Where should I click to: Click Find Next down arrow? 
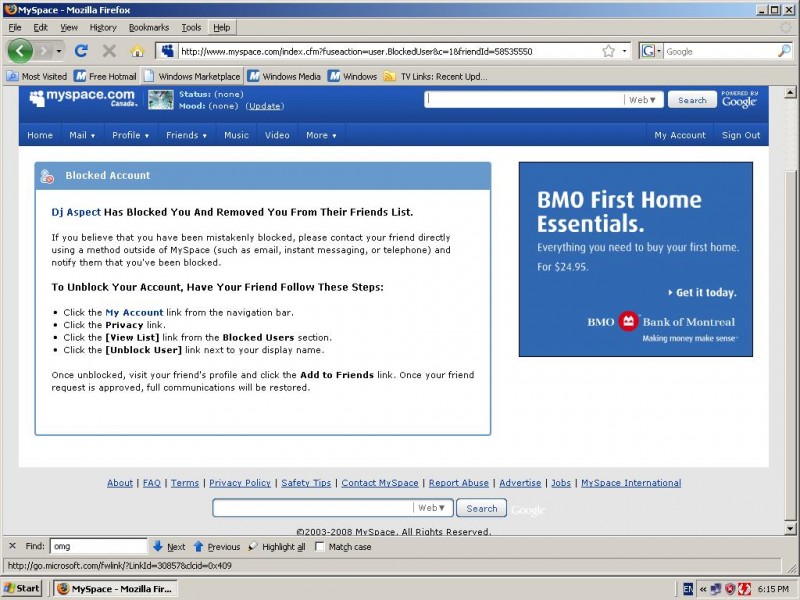coord(169,546)
